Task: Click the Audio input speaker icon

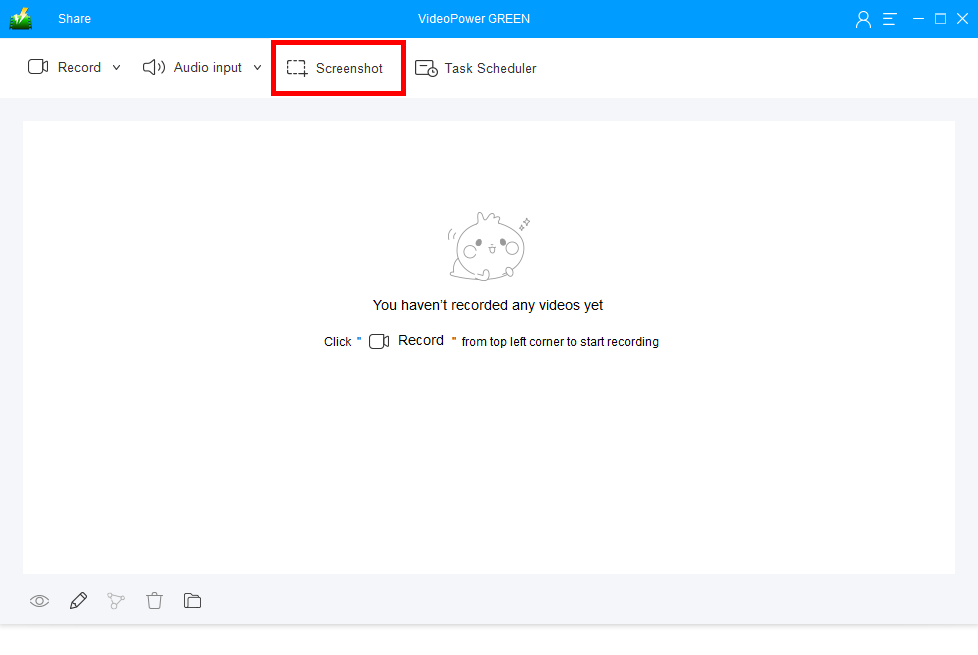Action: (153, 67)
